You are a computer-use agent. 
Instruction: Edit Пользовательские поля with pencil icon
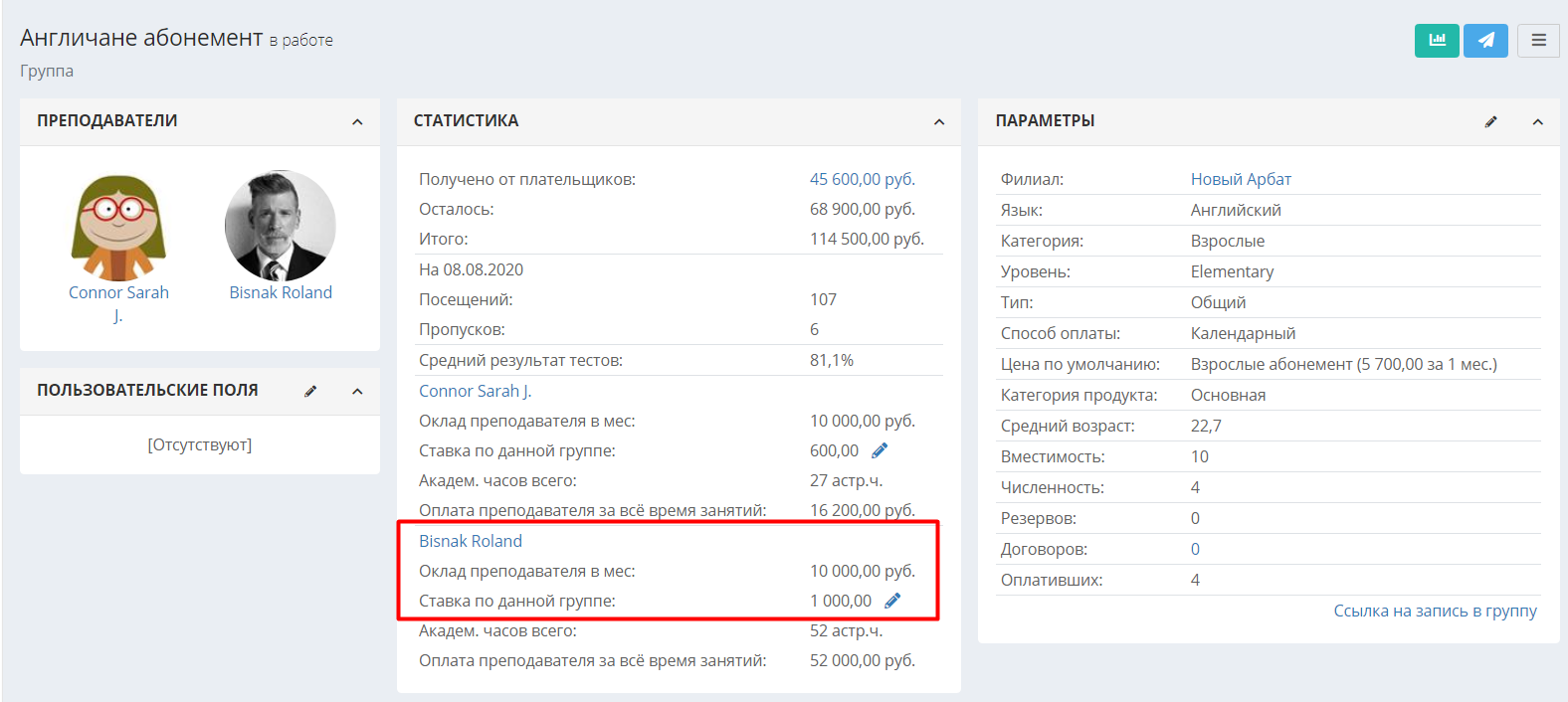(310, 391)
